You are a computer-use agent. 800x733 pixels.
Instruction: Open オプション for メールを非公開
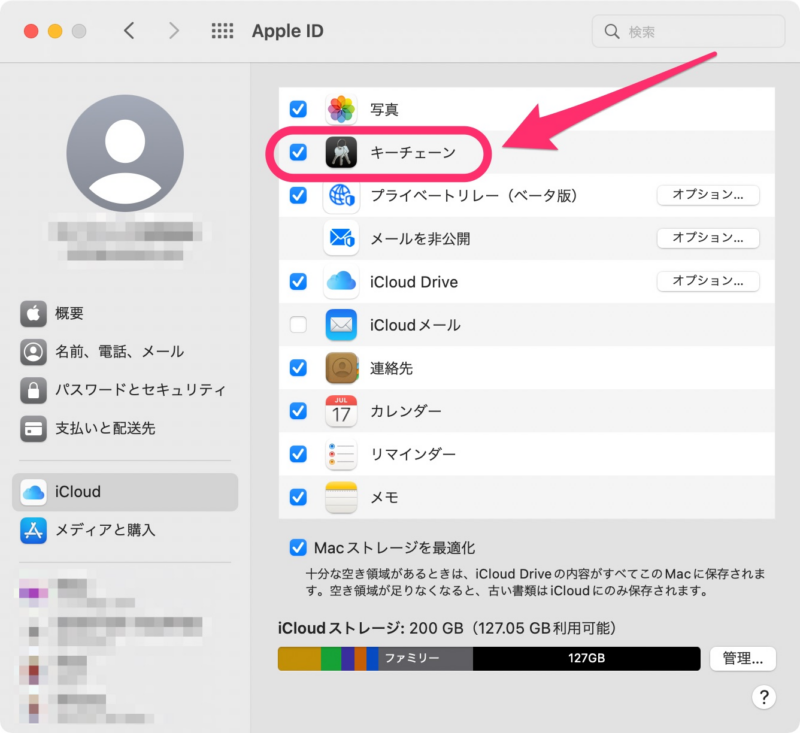pyautogui.click(x=708, y=238)
